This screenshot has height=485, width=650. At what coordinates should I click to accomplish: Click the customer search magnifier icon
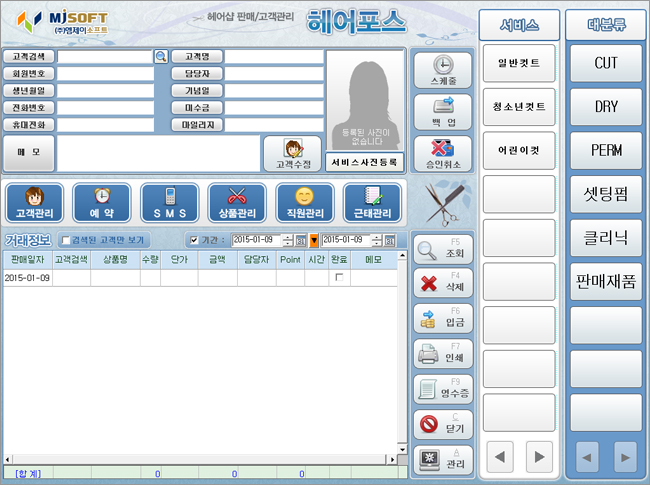161,56
